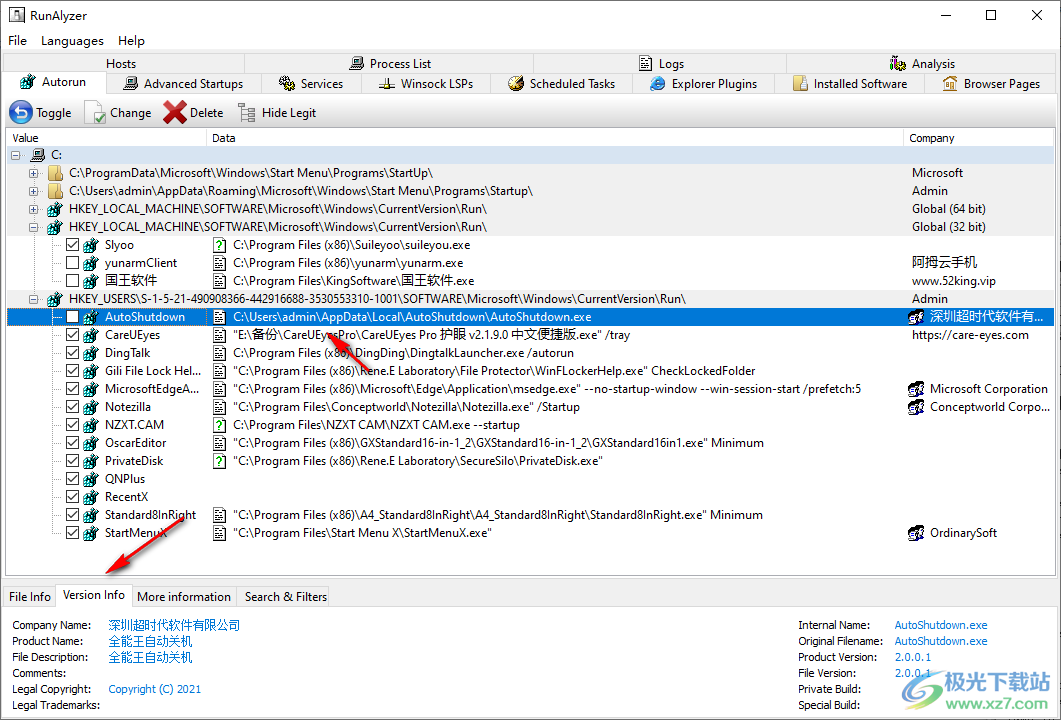Click the Analysis tab icon
This screenshot has height=720, width=1061.
tap(898, 64)
